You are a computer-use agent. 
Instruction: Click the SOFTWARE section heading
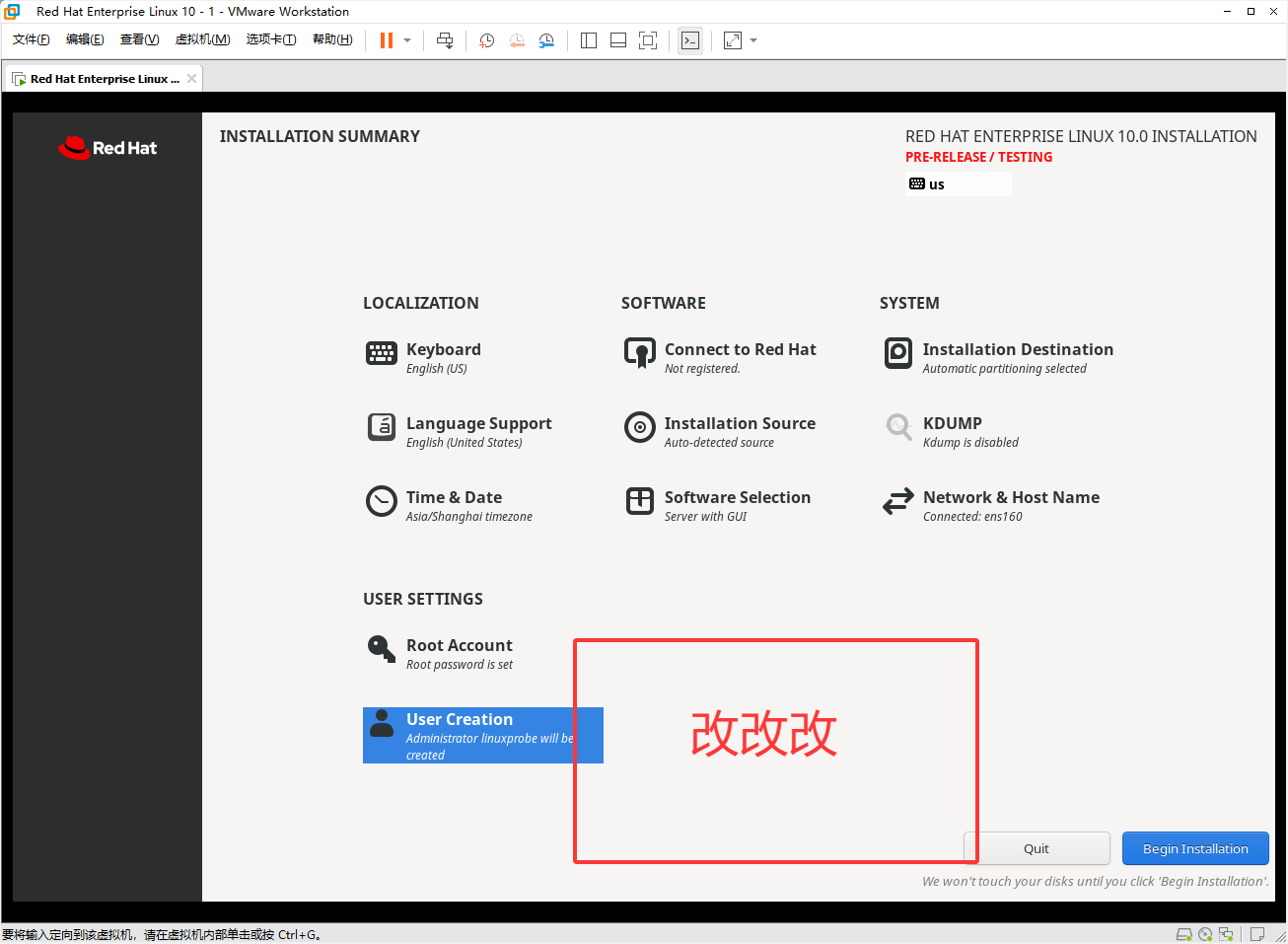[x=664, y=303]
